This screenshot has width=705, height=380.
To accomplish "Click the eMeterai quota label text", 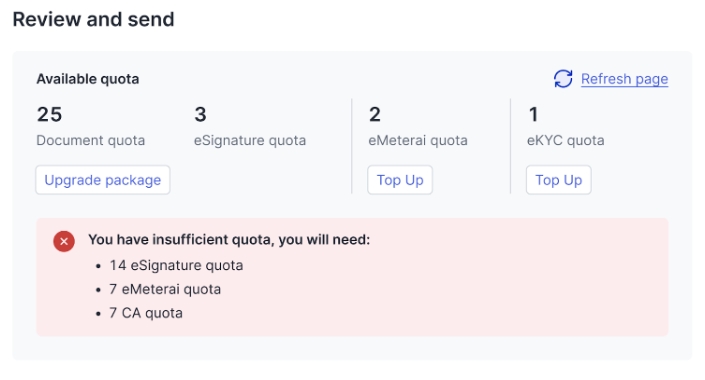I will tap(418, 140).
